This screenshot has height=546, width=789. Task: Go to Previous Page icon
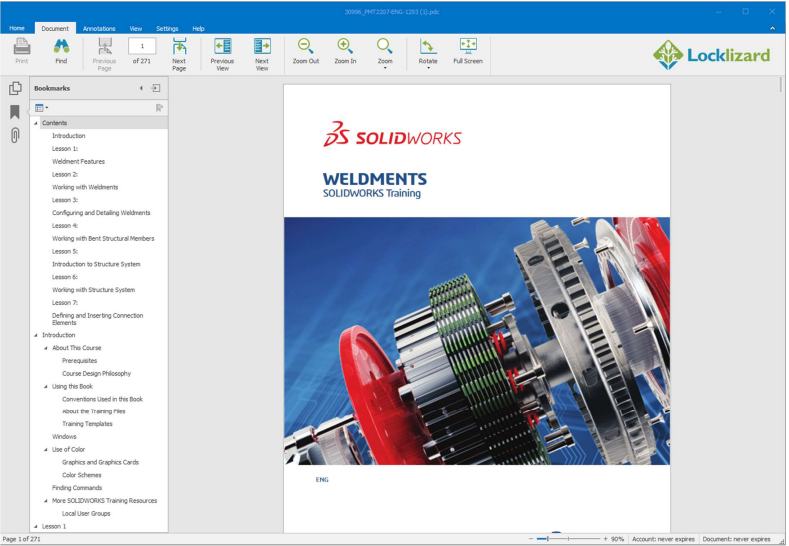click(105, 46)
